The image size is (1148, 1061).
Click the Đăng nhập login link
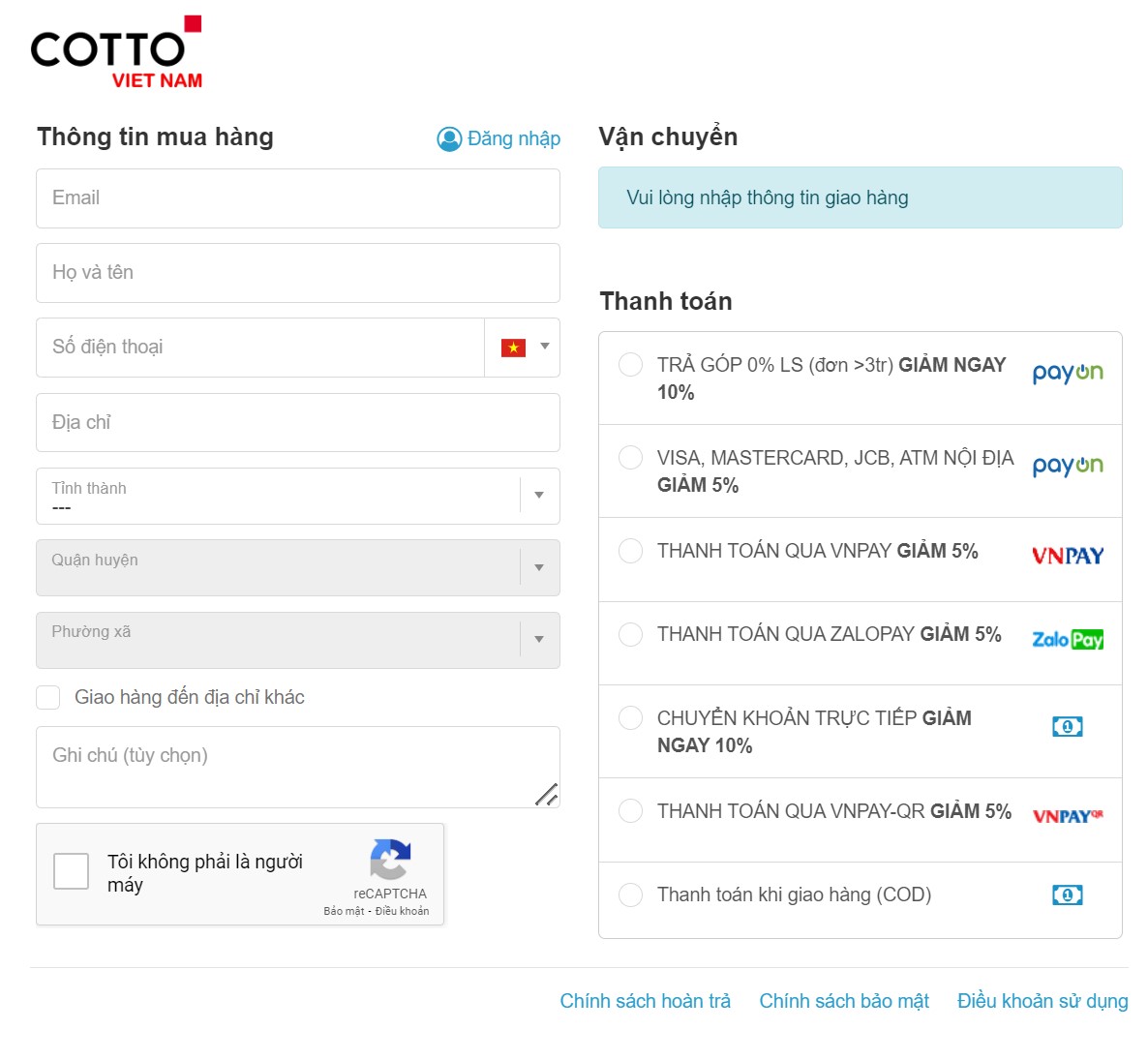514,138
